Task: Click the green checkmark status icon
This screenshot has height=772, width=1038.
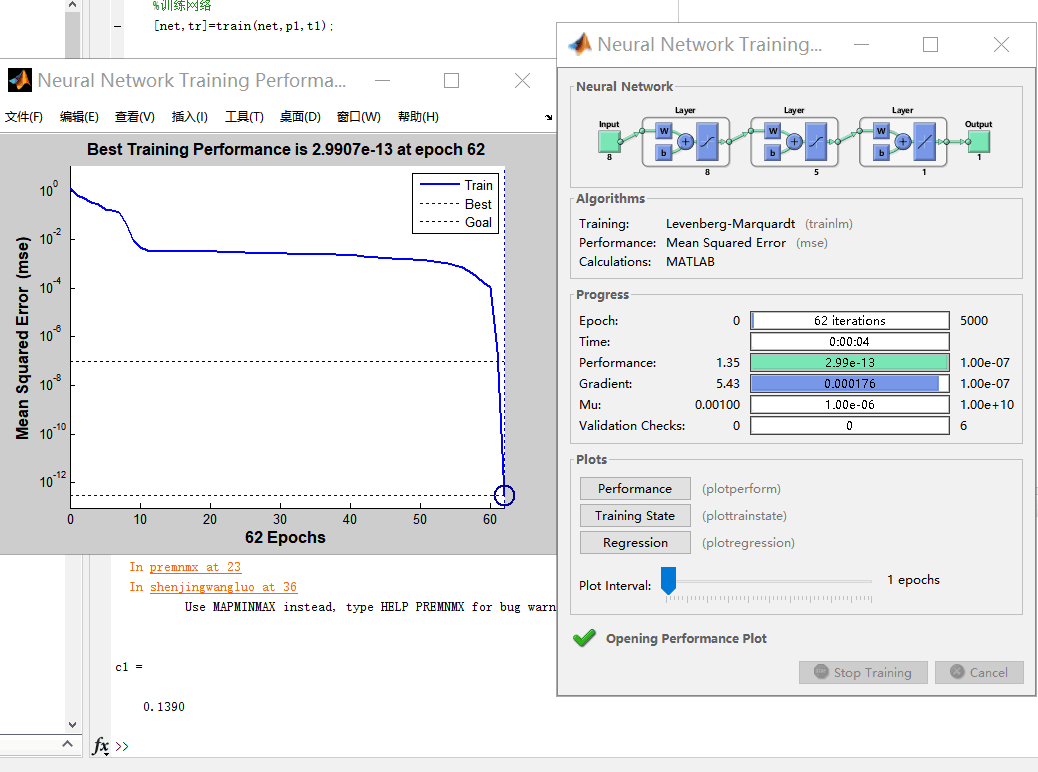Action: [584, 638]
